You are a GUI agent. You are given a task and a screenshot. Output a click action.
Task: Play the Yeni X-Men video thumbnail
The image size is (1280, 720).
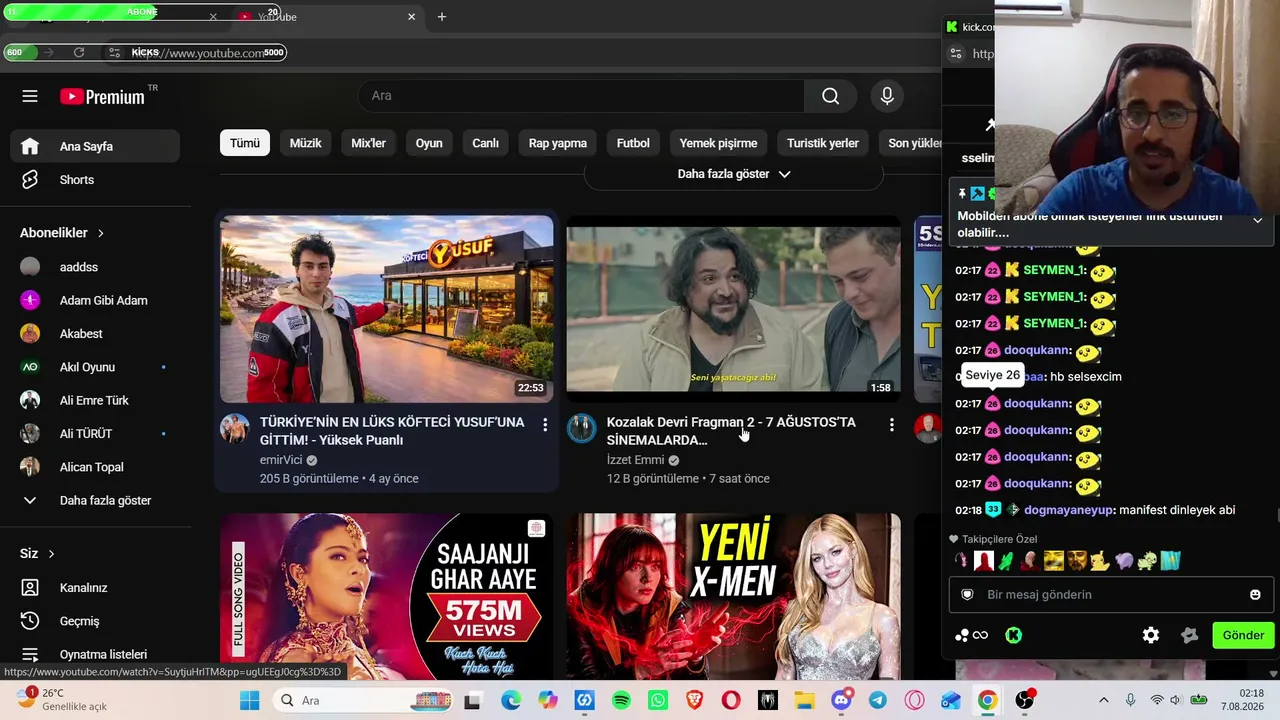point(734,597)
